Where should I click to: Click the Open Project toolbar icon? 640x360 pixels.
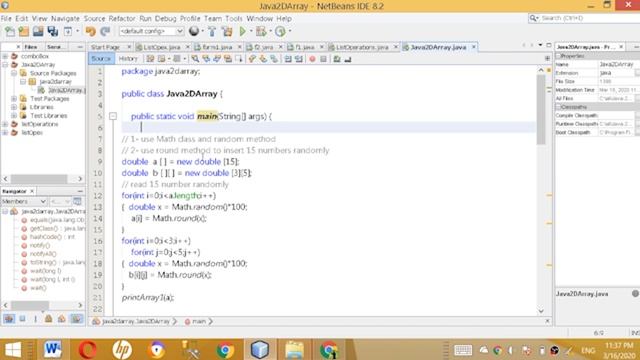click(x=38, y=31)
